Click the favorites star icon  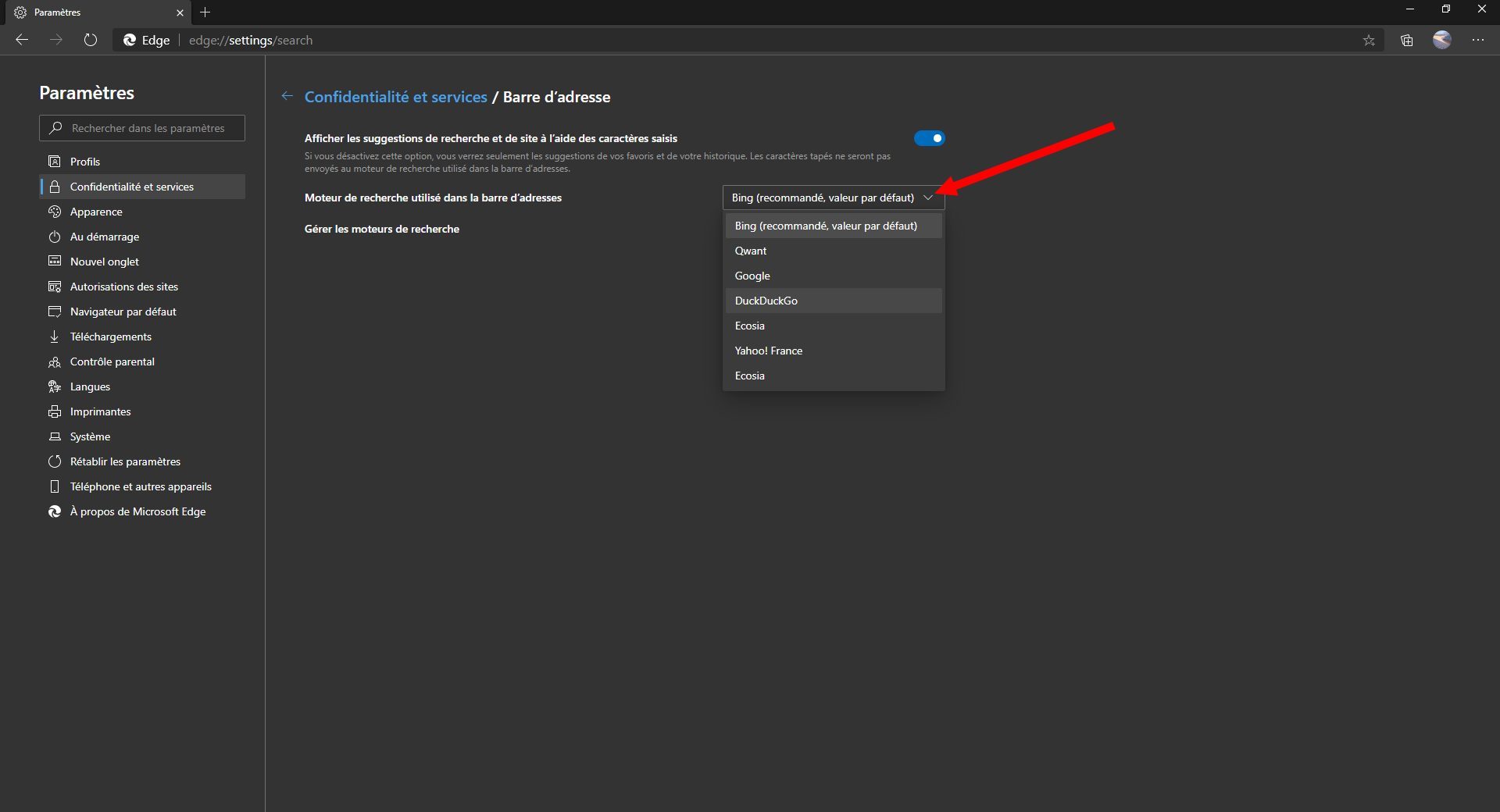[1369, 41]
